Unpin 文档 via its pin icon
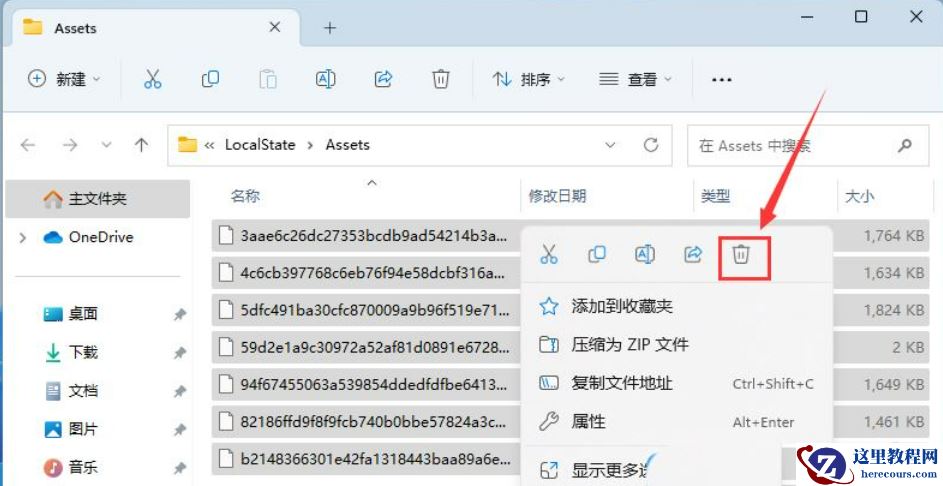This screenshot has width=943, height=486. tap(179, 391)
